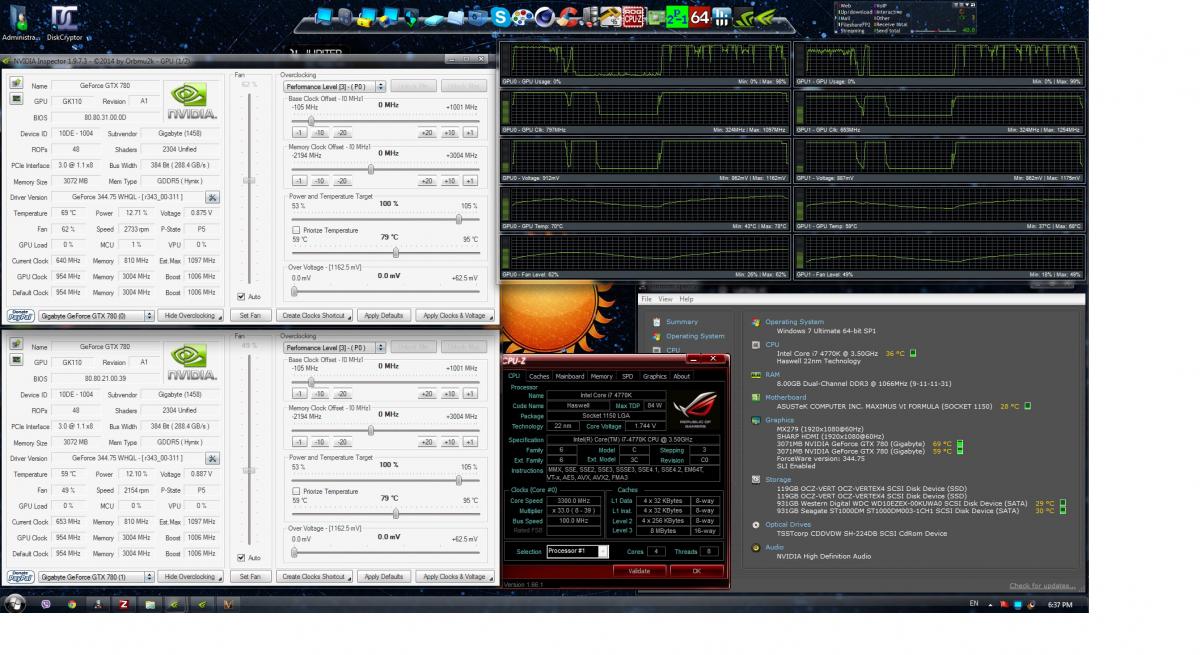Screen dimensions: 1200x655
Task: Click fan speed slider handle in top Inspector
Action: tap(249, 181)
